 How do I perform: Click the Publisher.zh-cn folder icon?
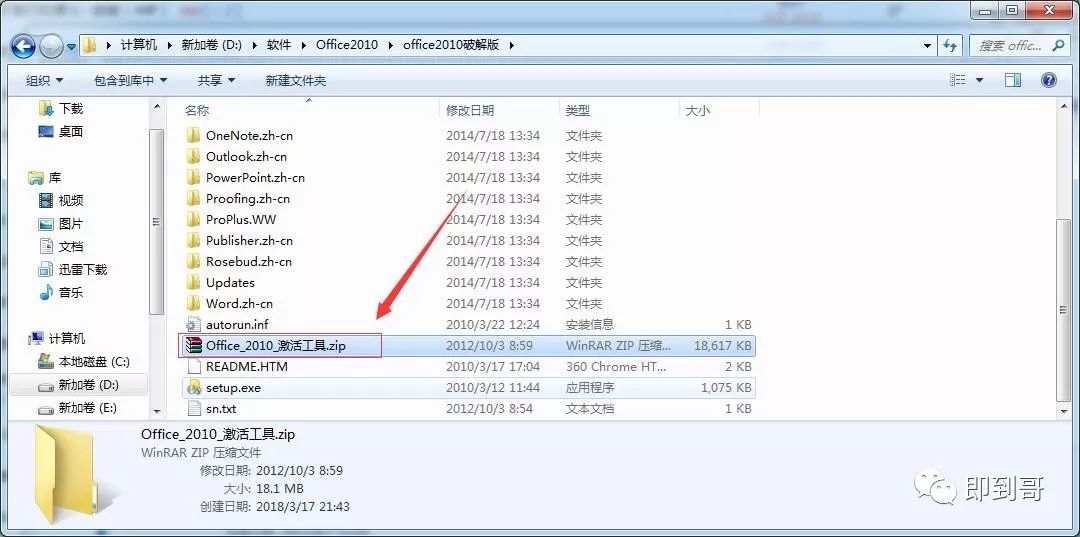[x=193, y=240]
